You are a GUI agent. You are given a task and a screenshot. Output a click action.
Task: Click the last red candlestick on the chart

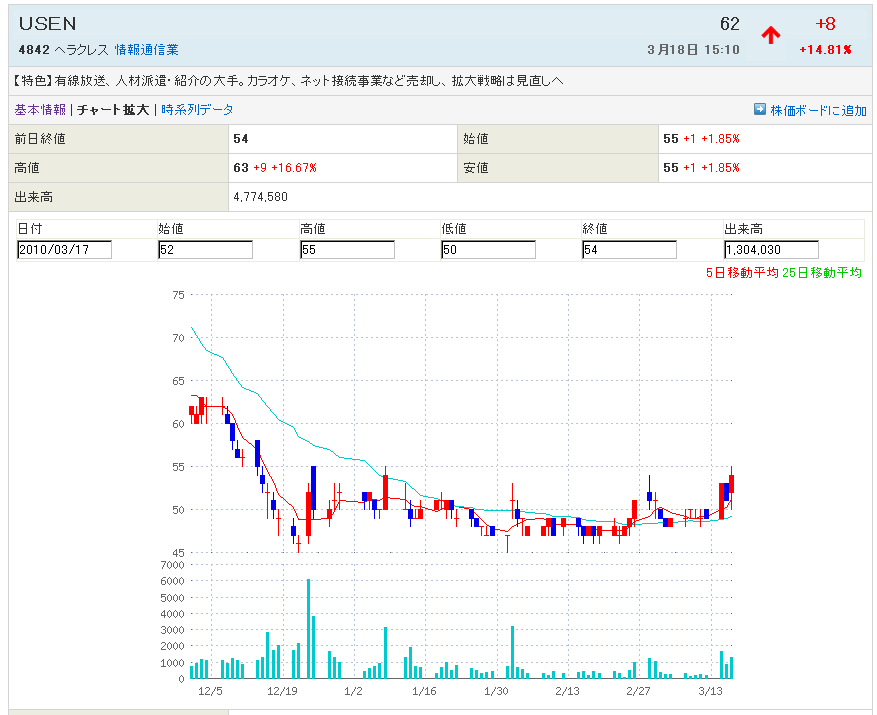732,484
